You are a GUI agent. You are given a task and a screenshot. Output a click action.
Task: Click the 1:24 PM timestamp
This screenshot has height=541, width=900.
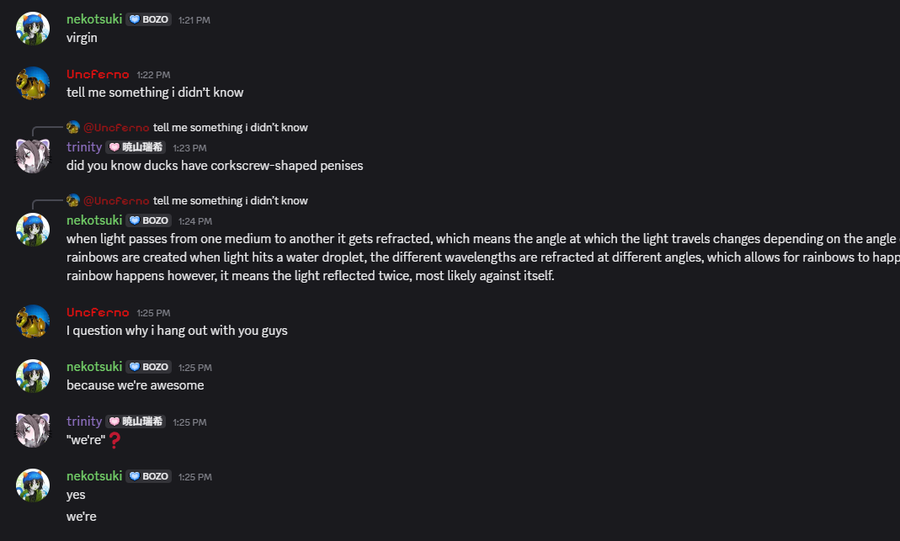[195, 221]
